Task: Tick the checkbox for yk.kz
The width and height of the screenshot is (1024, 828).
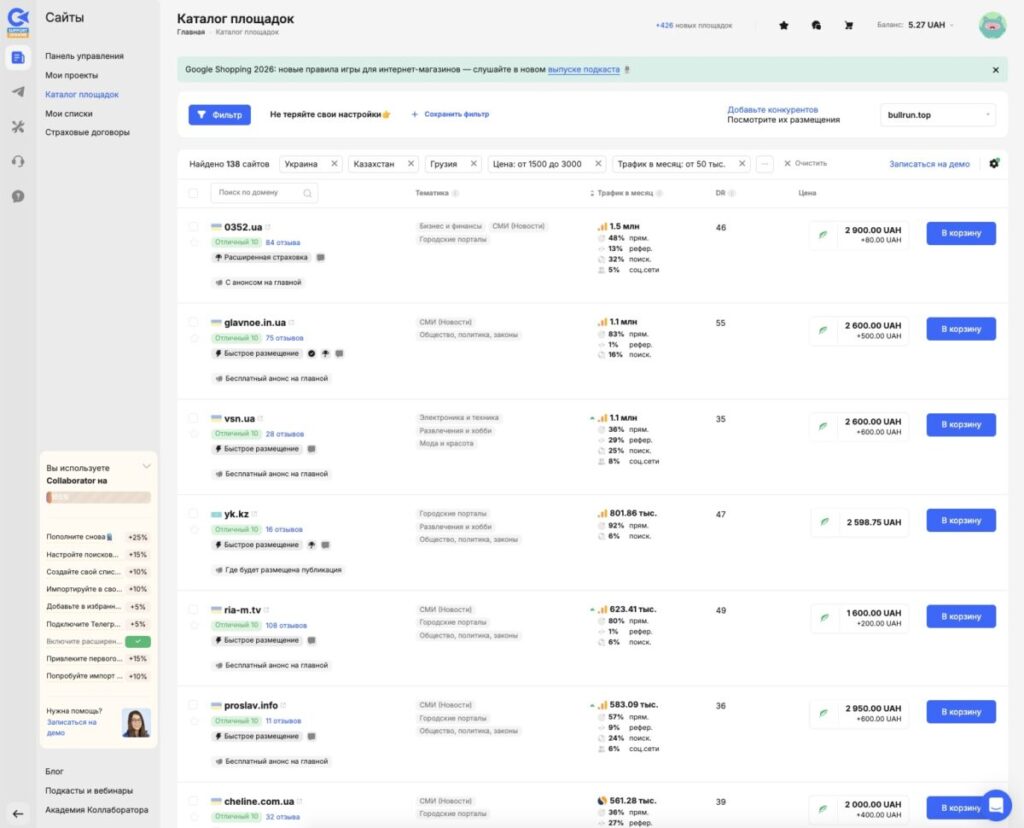Action: [x=193, y=514]
